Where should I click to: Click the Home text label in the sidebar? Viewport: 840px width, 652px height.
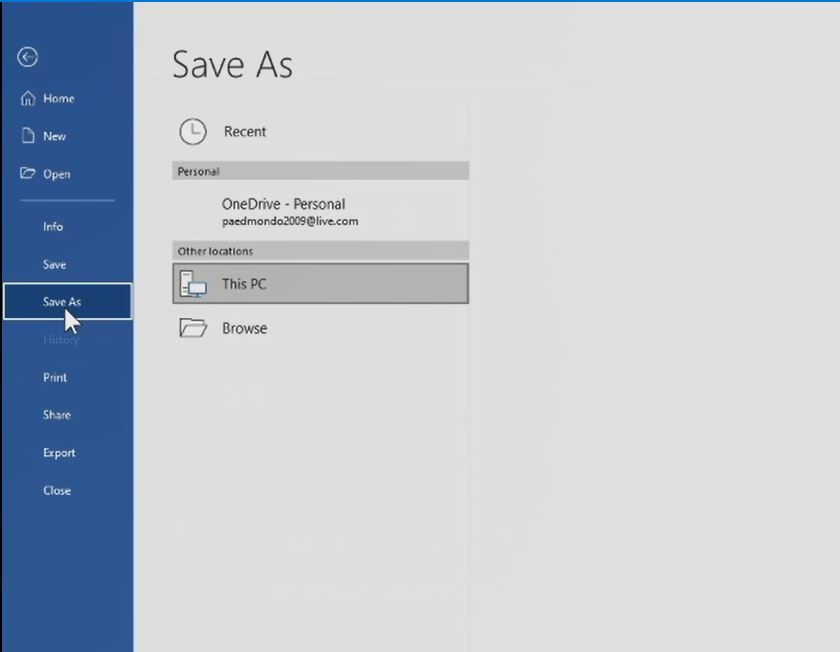click(59, 99)
